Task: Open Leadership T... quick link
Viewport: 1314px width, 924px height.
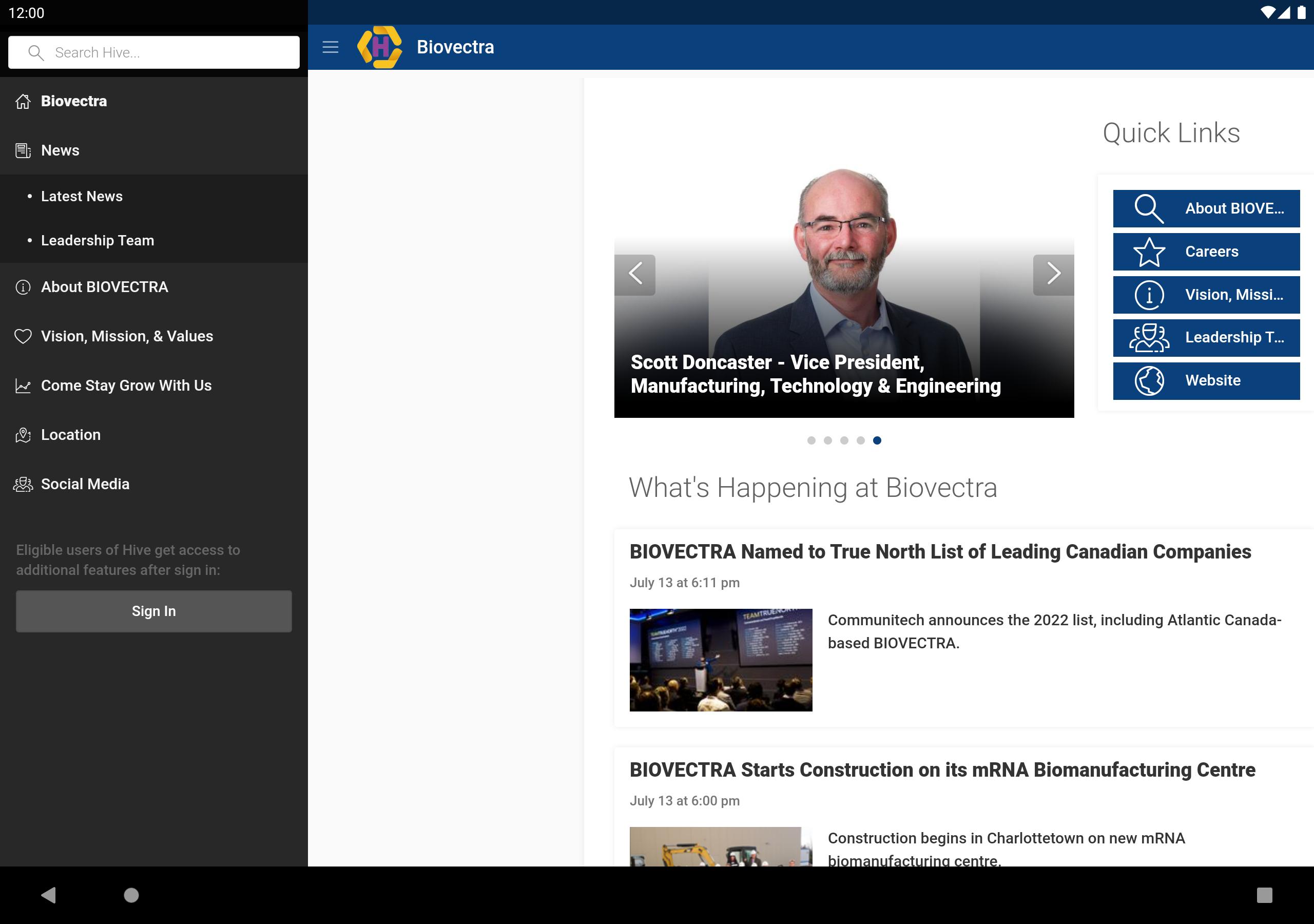Action: click(1206, 338)
